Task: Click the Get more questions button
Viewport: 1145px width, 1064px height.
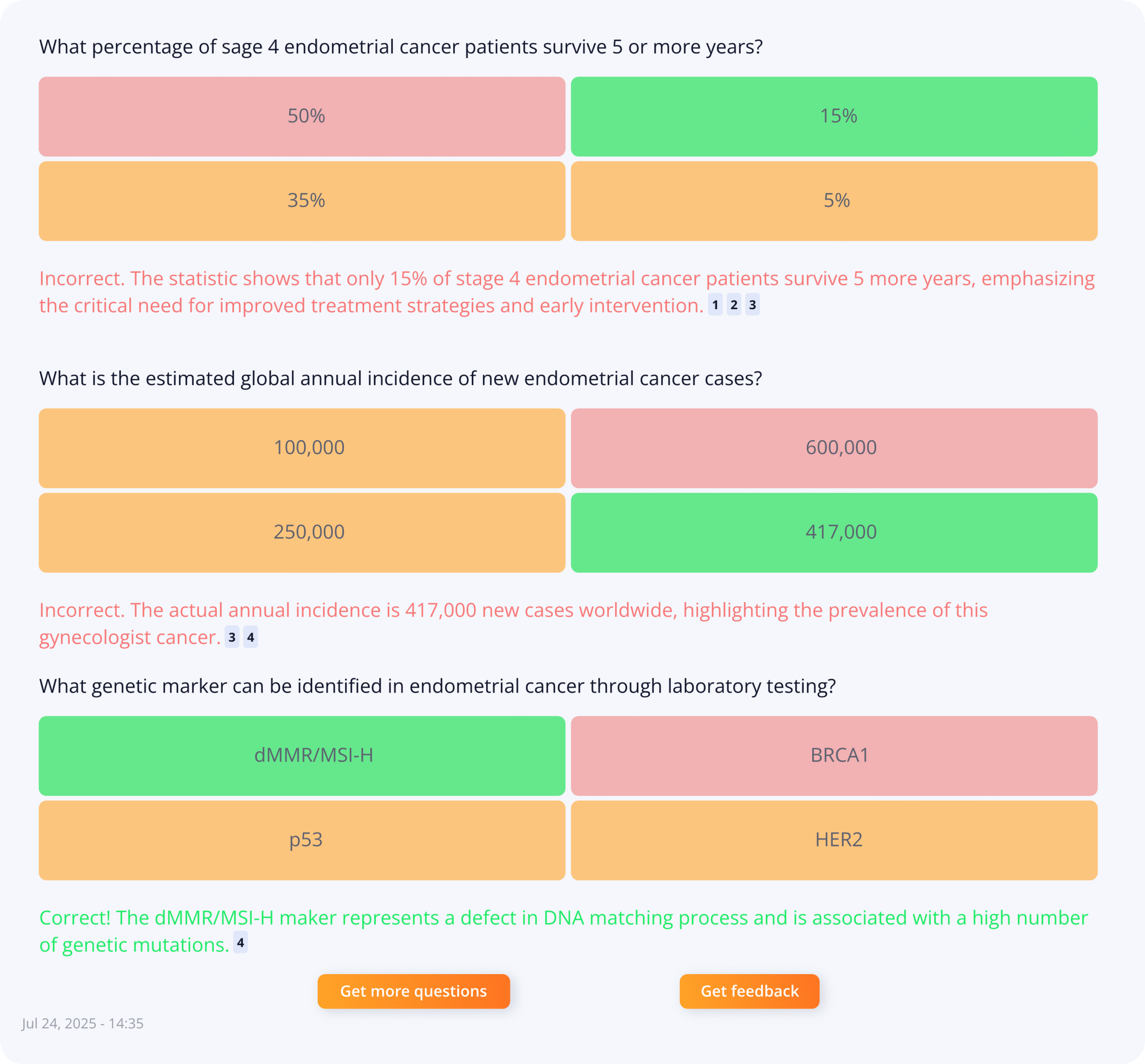Action: (413, 991)
